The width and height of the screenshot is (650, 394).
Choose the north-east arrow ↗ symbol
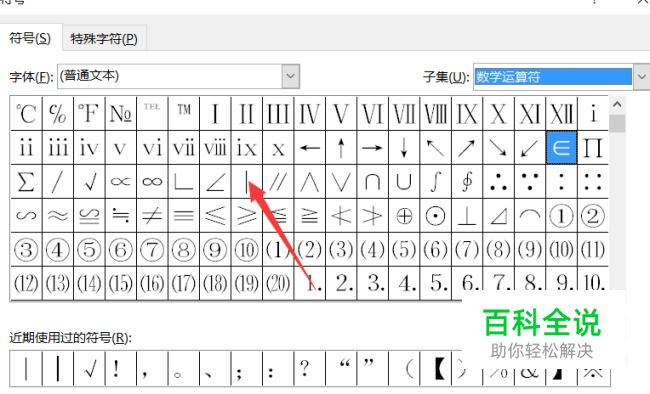coord(467,148)
